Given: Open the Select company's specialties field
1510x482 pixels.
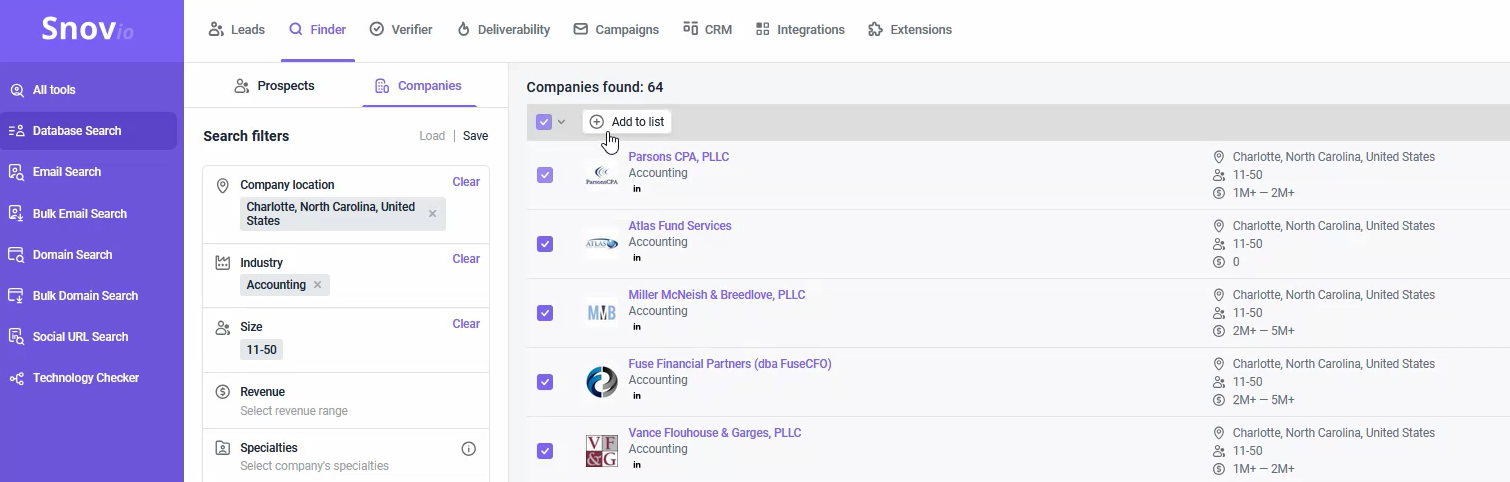Looking at the screenshot, I should pyautogui.click(x=314, y=466).
